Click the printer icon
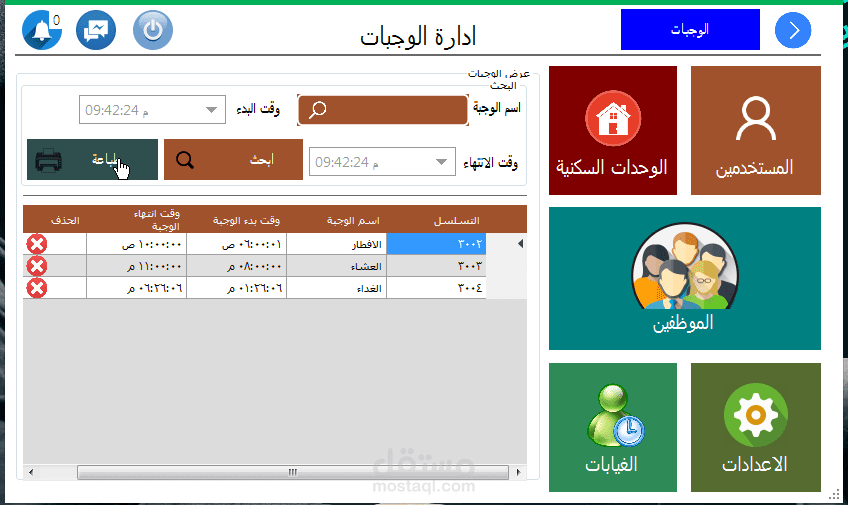The height and width of the screenshot is (505, 848). click(49, 161)
